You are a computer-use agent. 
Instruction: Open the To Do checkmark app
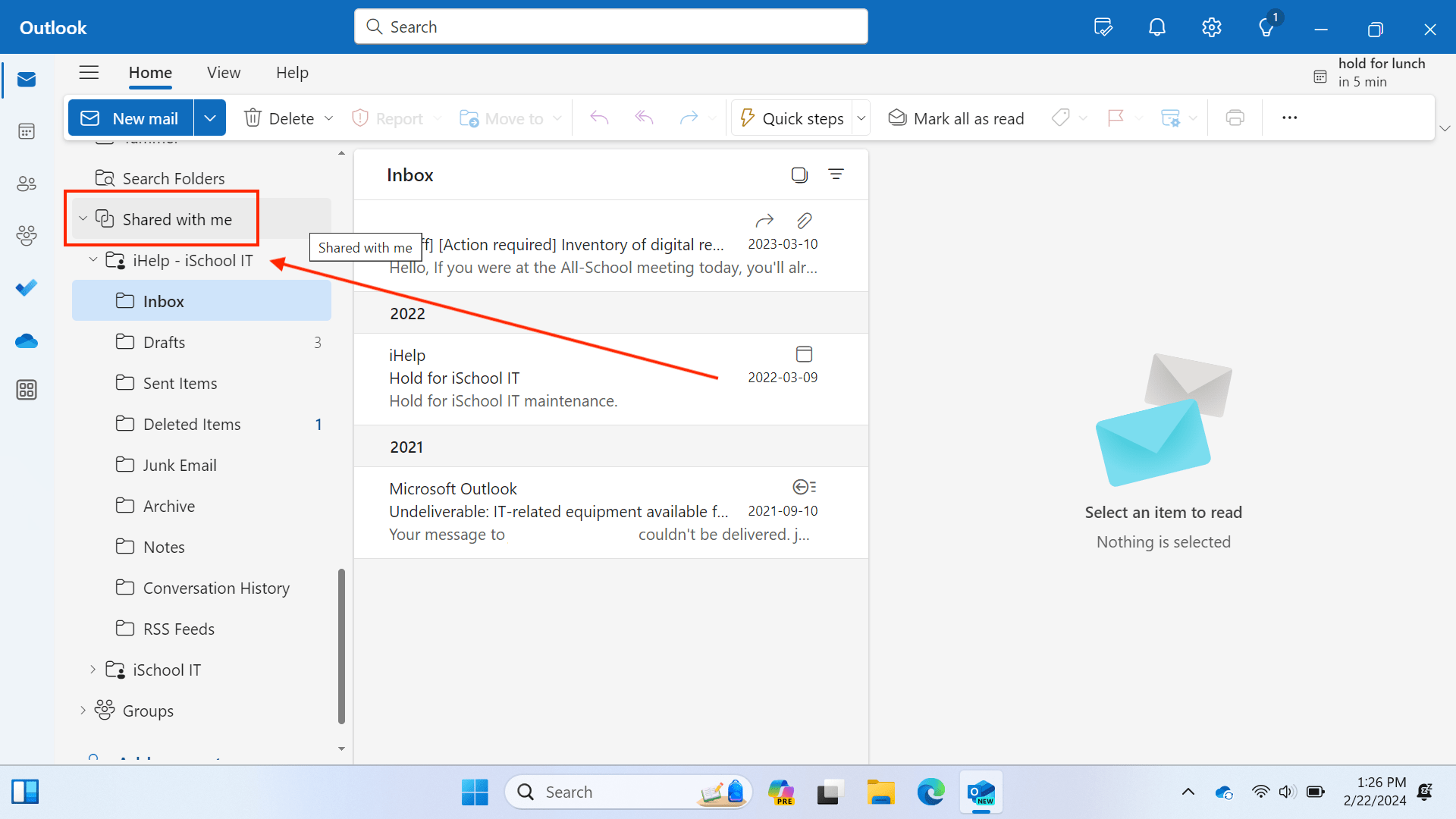[x=27, y=288]
